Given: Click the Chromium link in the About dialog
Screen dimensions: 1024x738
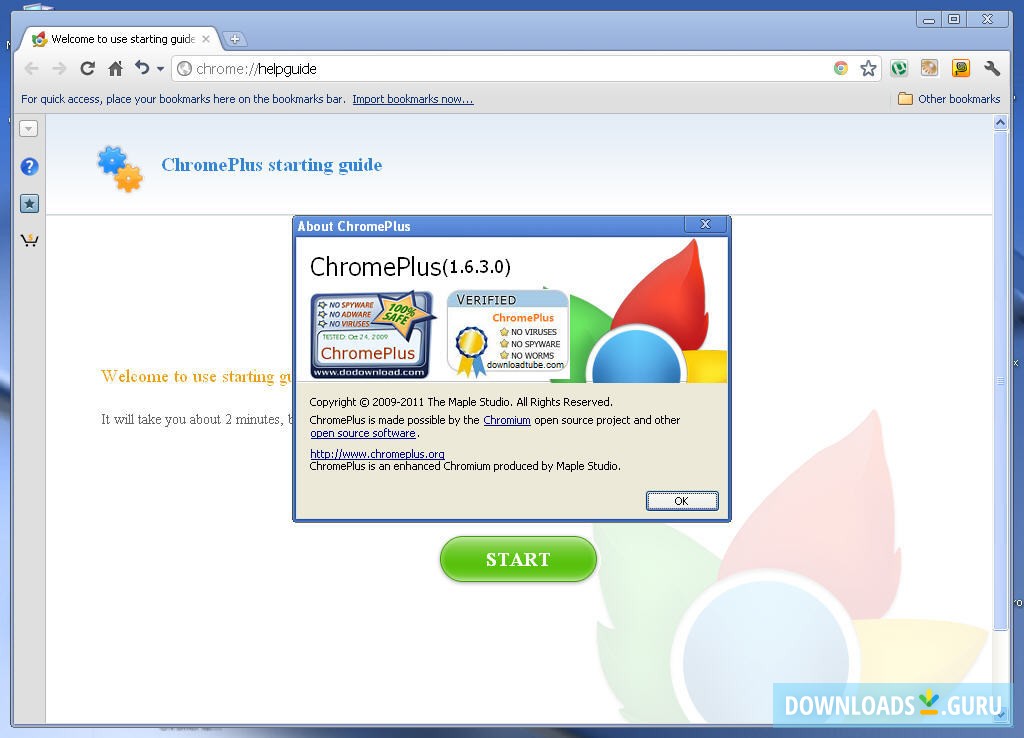Looking at the screenshot, I should pos(507,420).
